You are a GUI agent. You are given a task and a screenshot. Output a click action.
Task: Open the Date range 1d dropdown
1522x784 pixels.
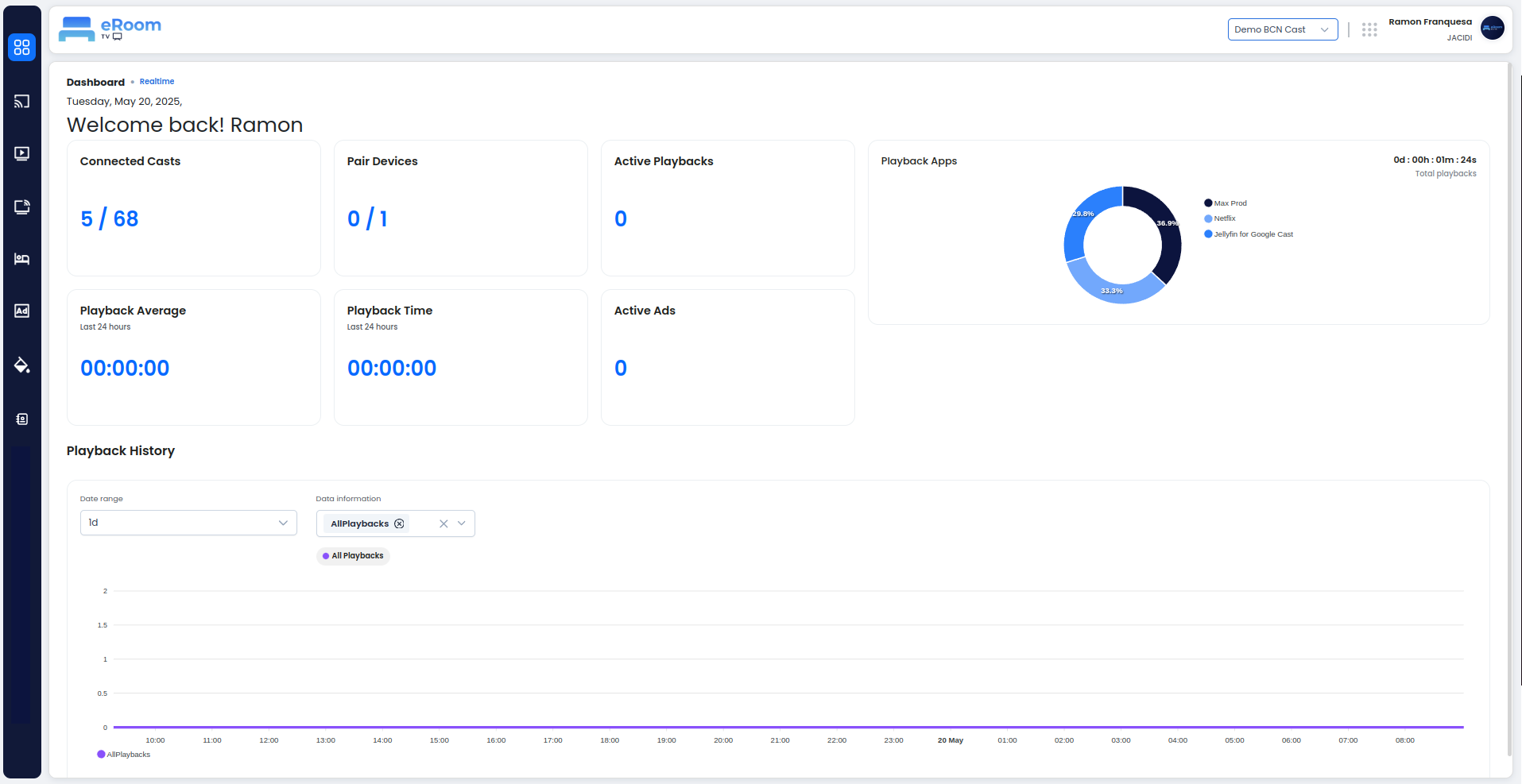(x=188, y=523)
